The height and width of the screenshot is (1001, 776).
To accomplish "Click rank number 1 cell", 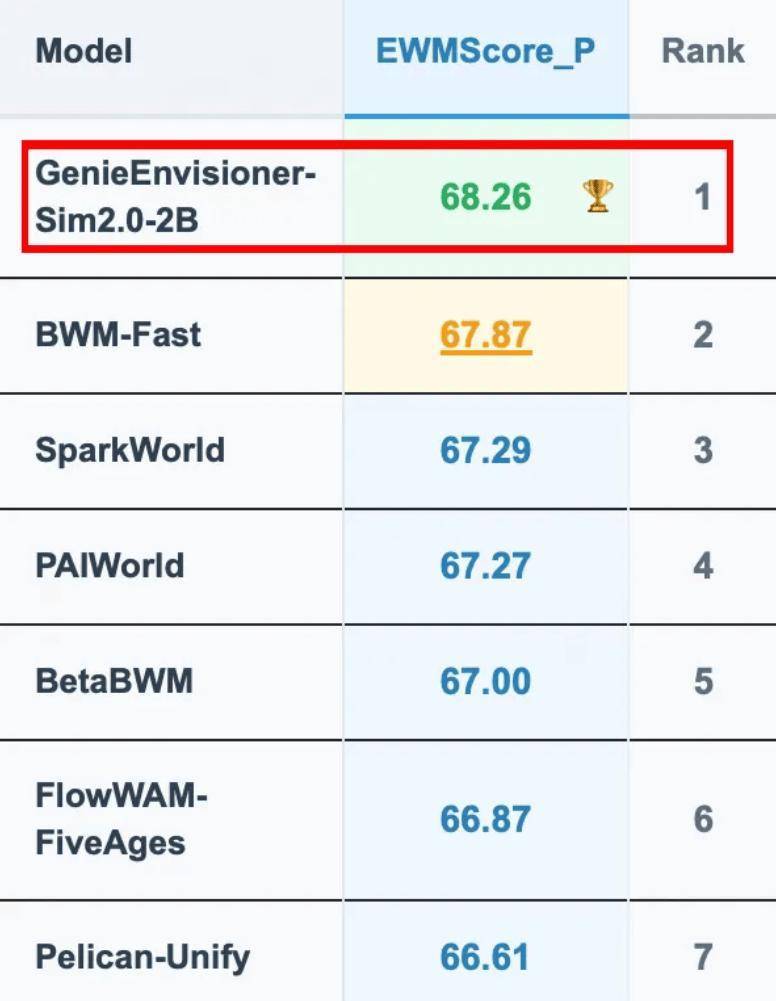I will [x=703, y=196].
